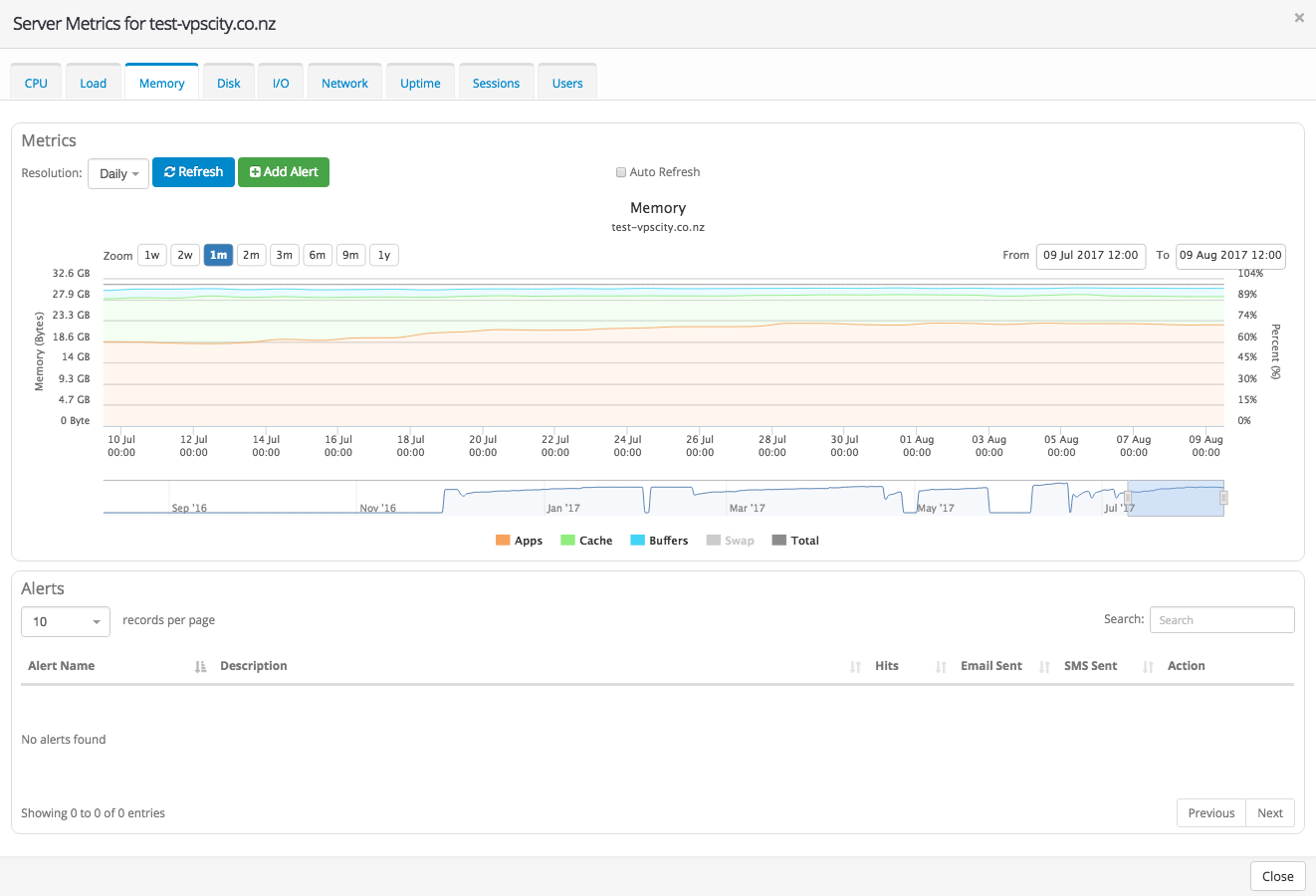Click the alerts Search input field

[1221, 620]
